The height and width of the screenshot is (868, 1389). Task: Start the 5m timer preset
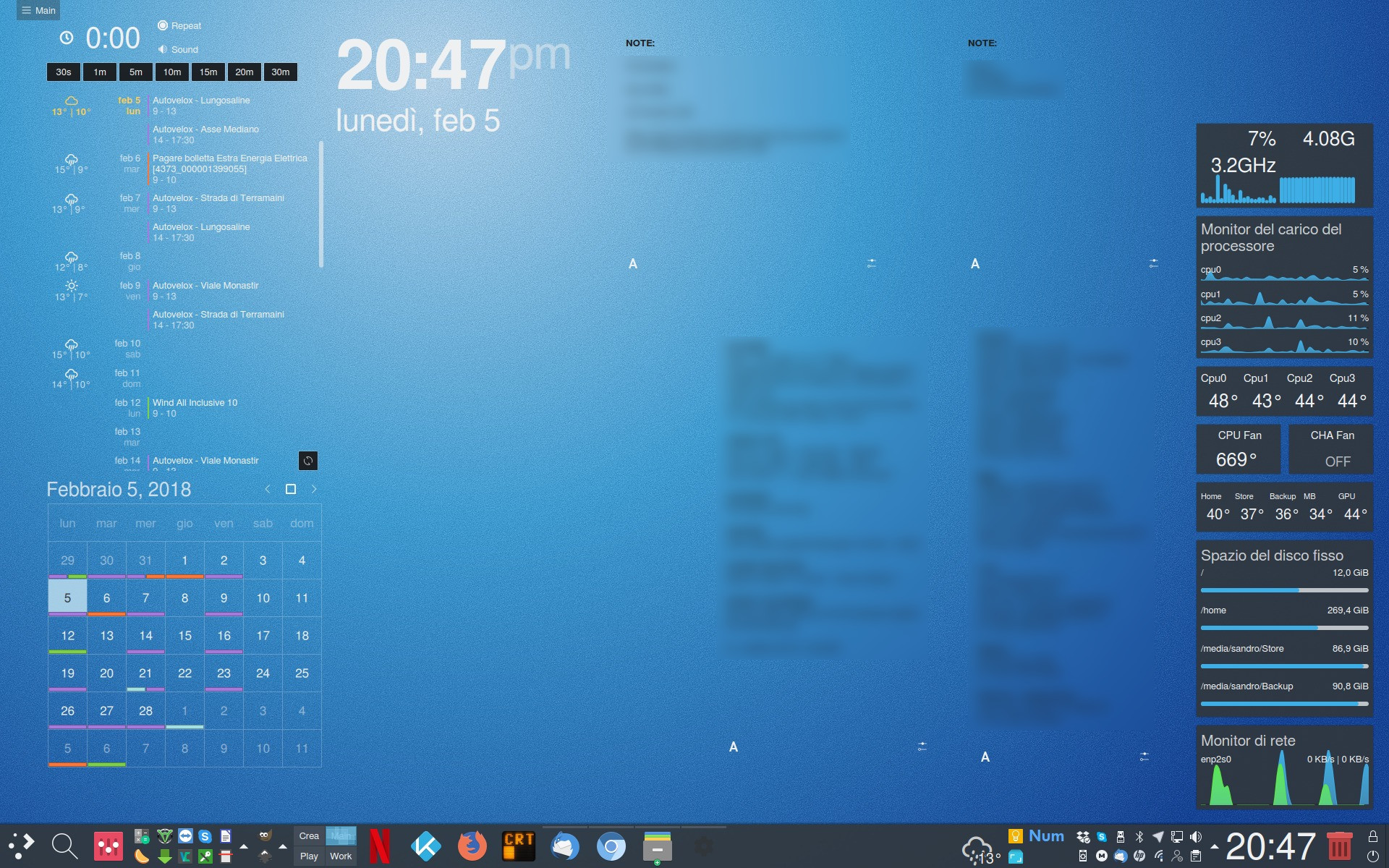click(x=136, y=72)
